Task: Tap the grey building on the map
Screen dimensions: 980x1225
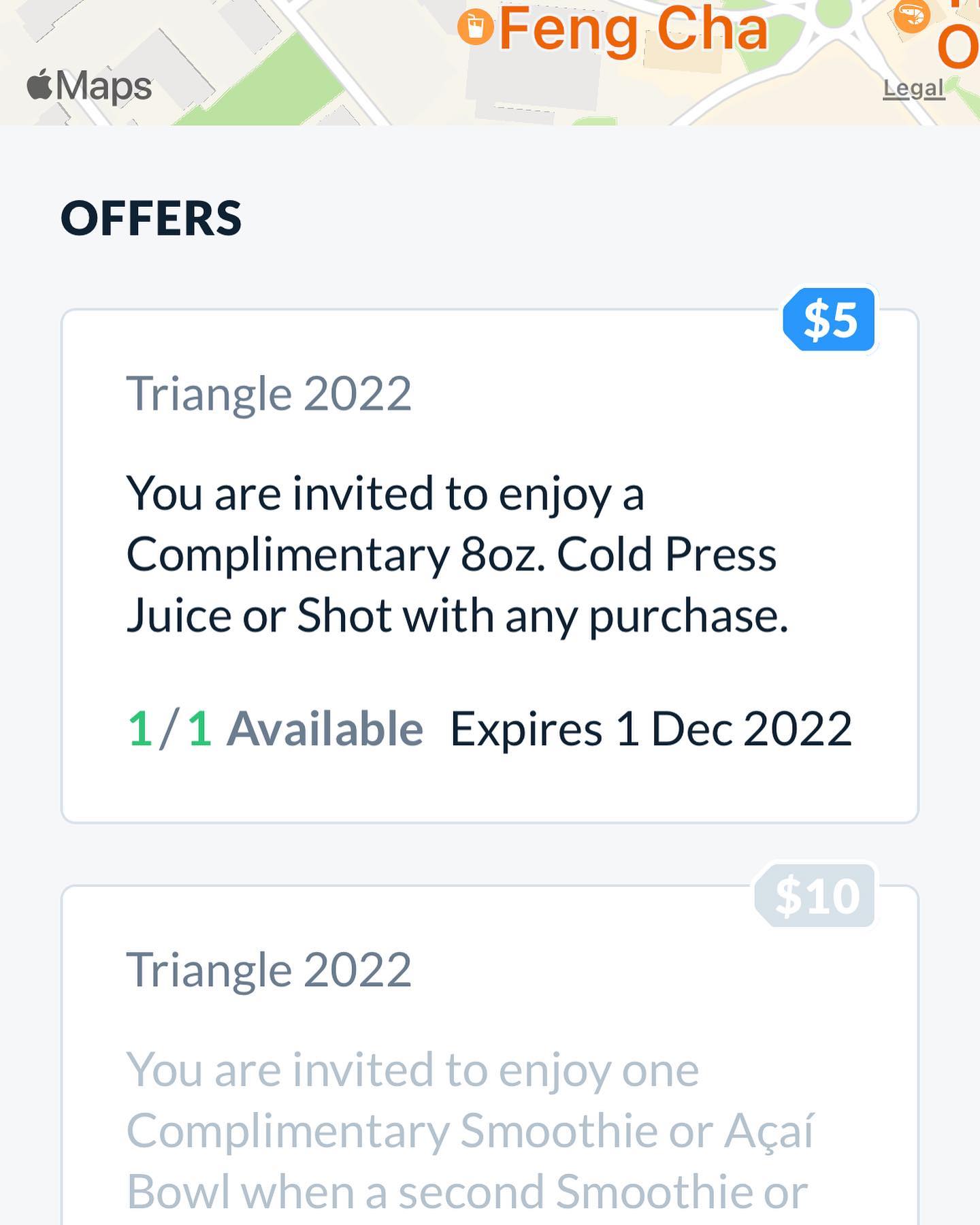Action: click(534, 75)
